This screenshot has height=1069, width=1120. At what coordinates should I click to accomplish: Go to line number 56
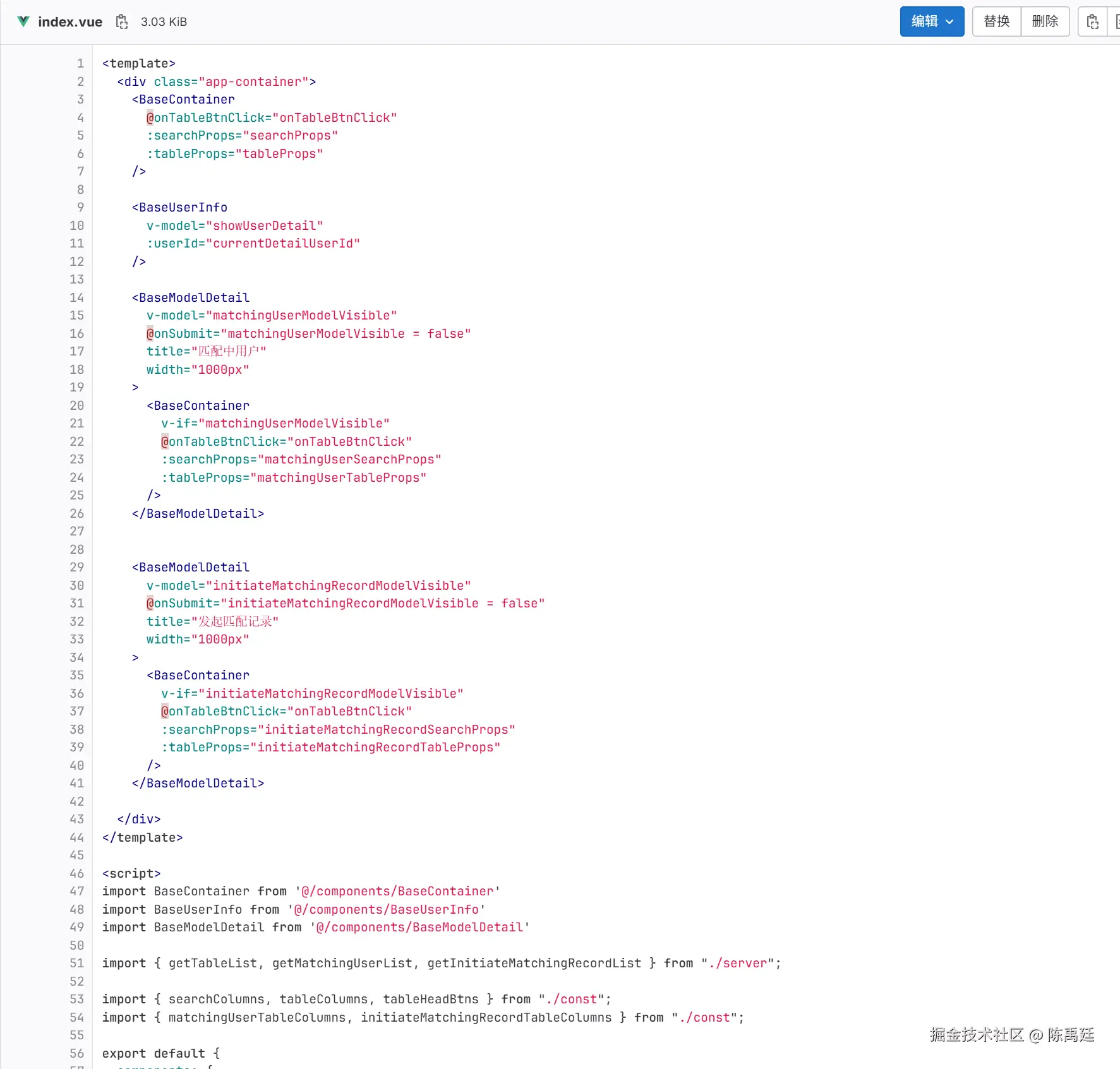[76, 1053]
